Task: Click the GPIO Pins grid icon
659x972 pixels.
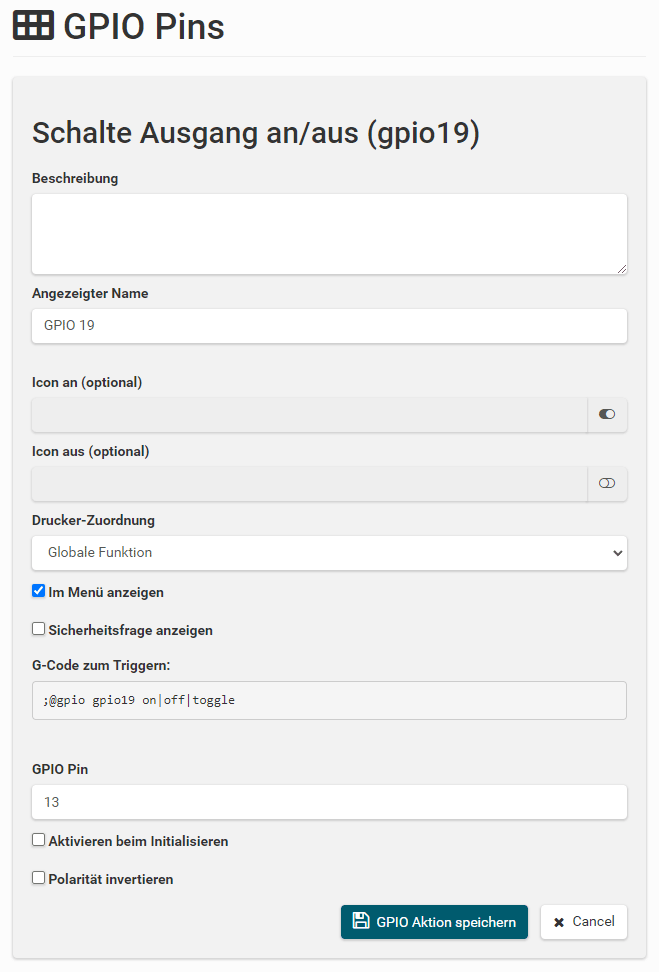Action: coord(33,25)
